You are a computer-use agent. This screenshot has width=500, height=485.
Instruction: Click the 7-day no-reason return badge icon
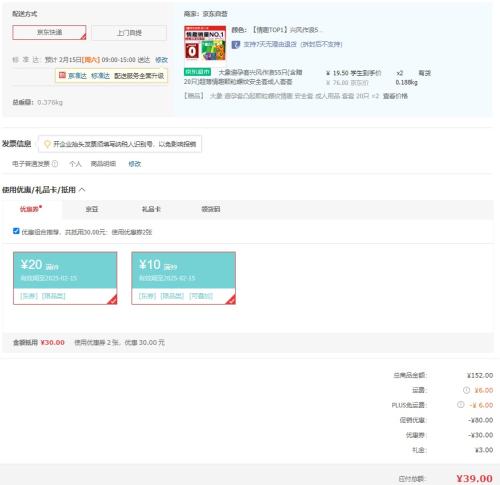click(236, 44)
